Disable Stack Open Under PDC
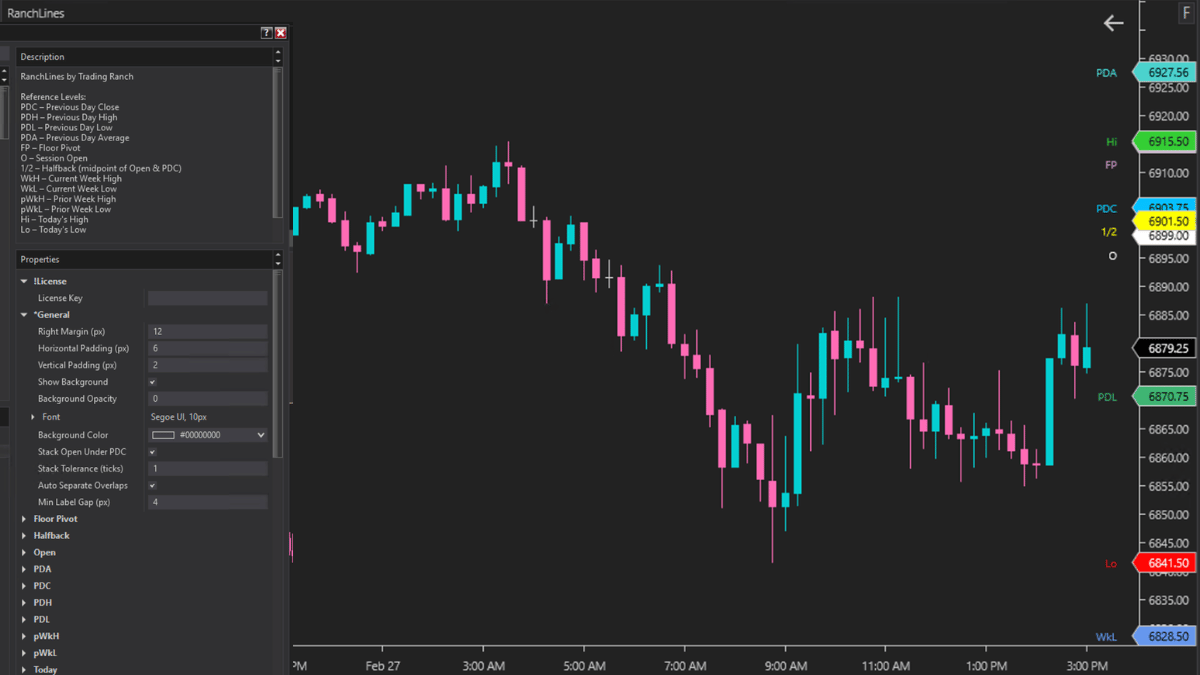 pyautogui.click(x=152, y=452)
